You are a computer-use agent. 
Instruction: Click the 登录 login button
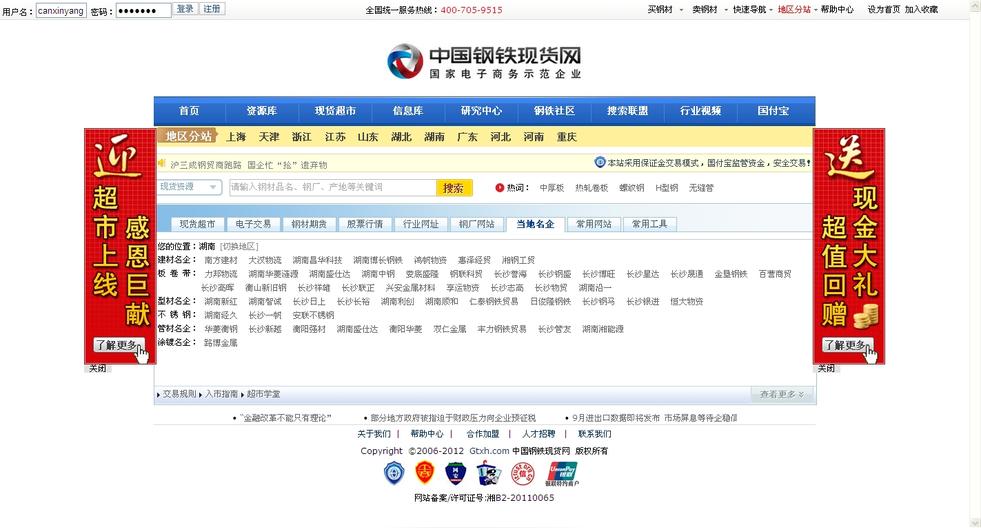point(185,9)
